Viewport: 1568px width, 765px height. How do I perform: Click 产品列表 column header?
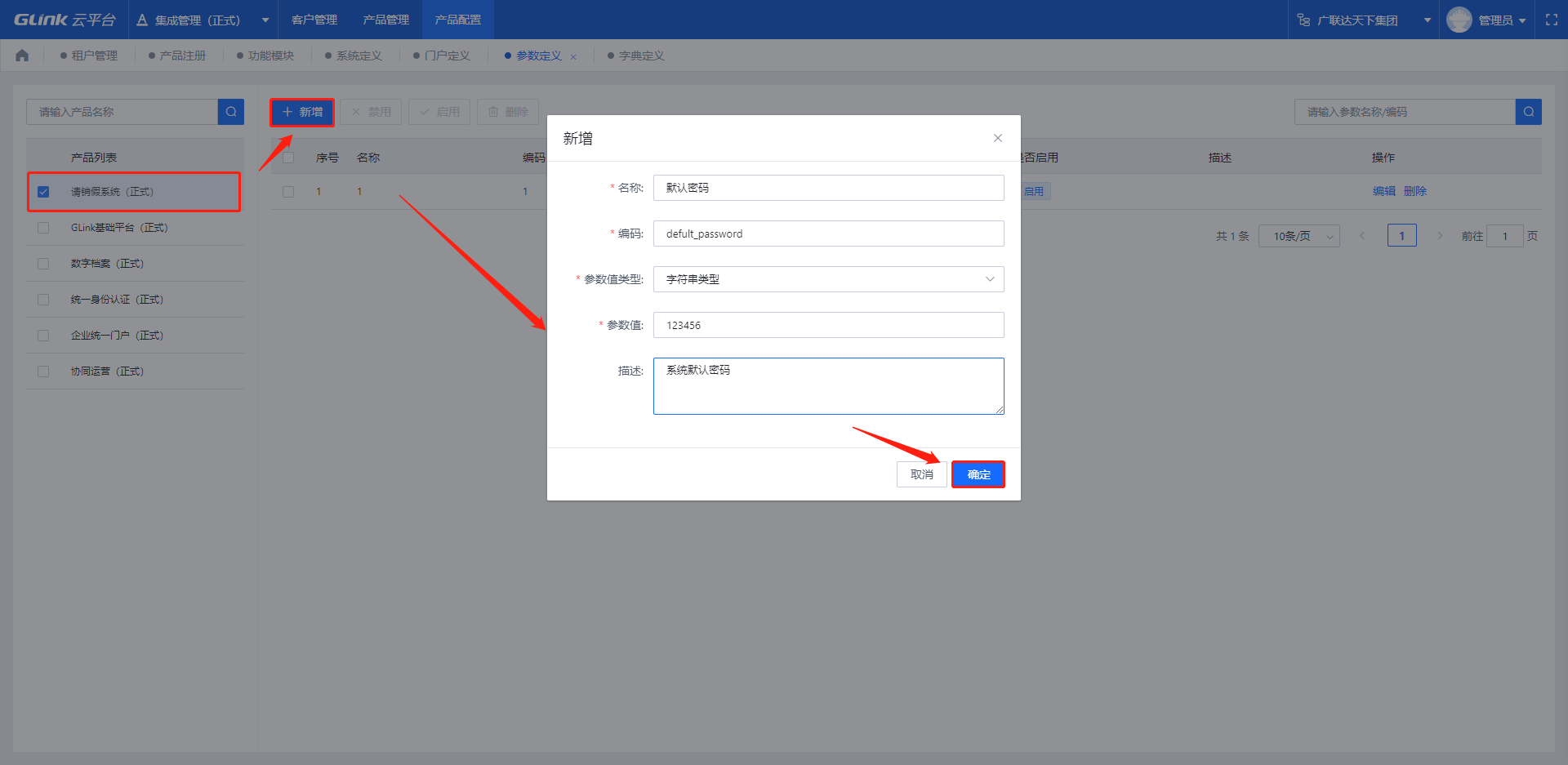point(94,158)
